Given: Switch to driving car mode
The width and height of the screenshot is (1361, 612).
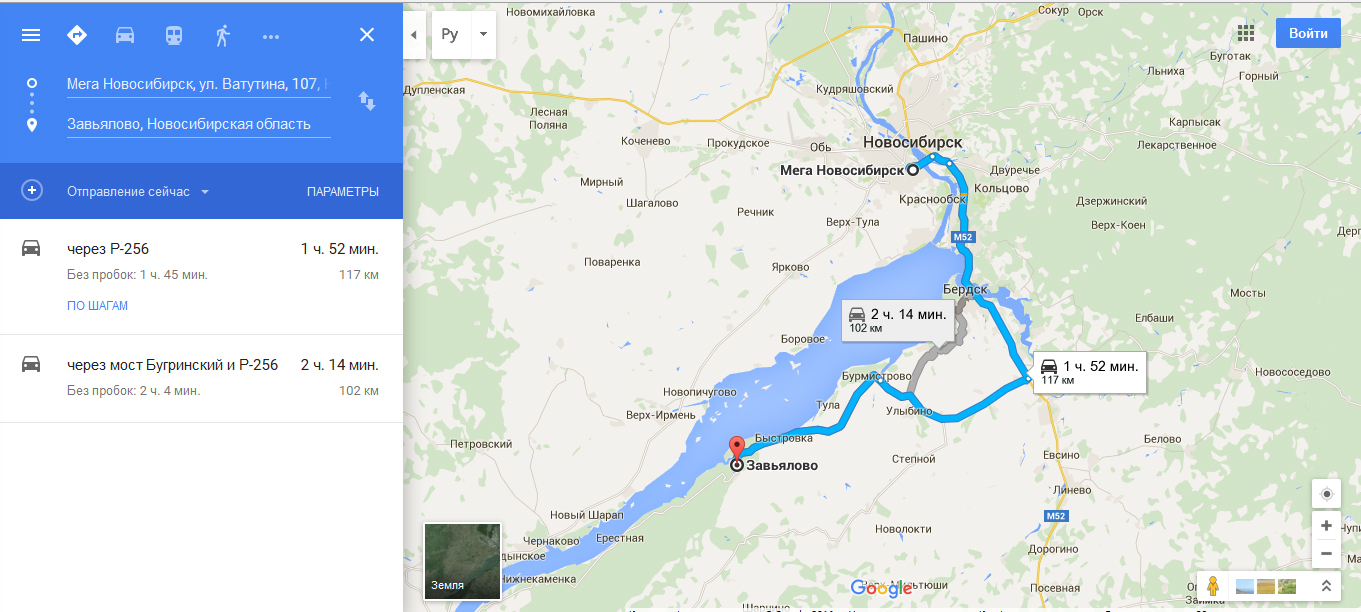Looking at the screenshot, I should 125,35.
